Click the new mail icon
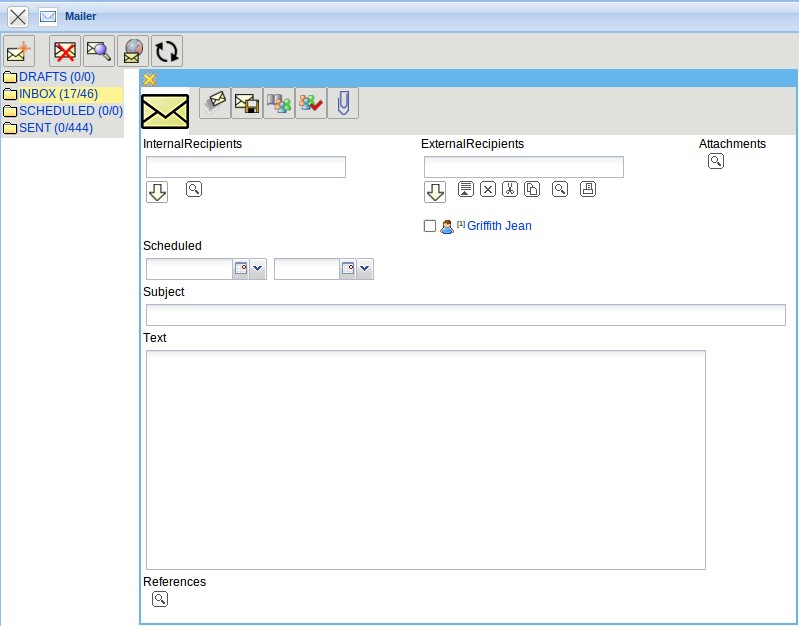The height and width of the screenshot is (626, 799). coord(19,51)
